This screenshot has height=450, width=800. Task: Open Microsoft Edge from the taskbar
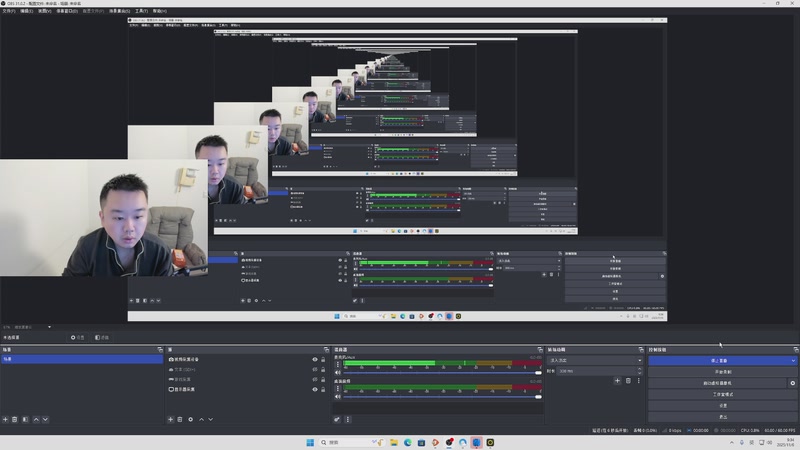pos(408,442)
